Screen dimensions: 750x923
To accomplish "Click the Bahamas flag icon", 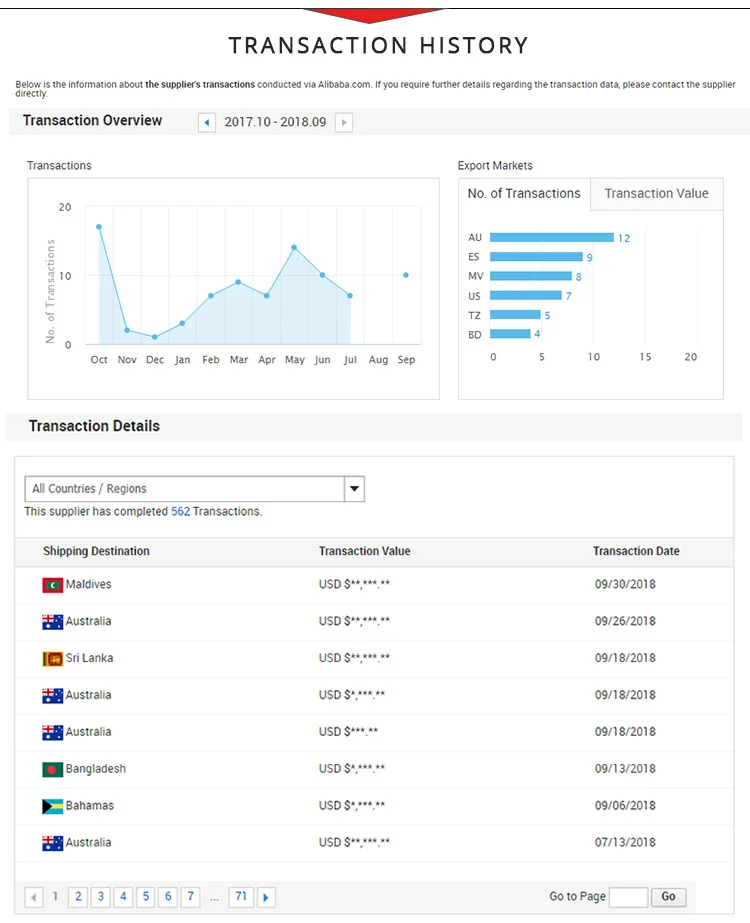I will [53, 806].
